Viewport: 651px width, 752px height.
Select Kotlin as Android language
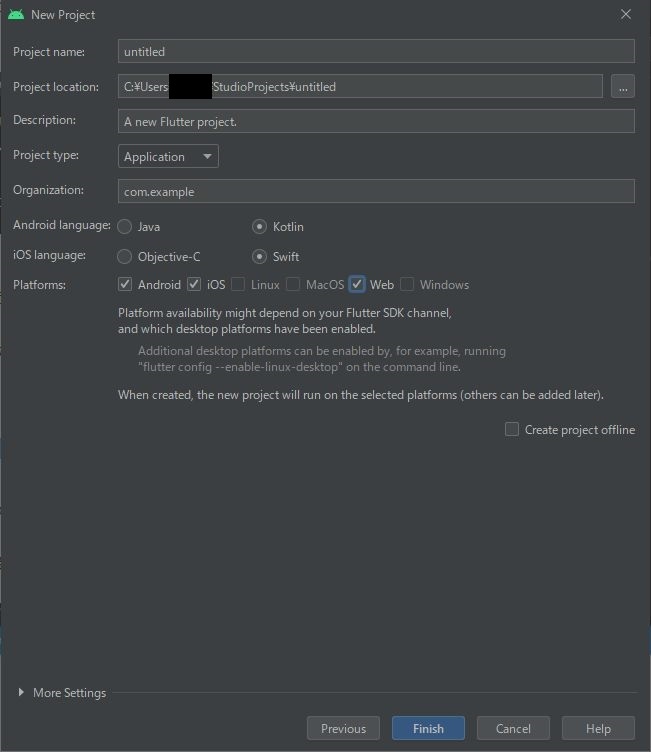(260, 226)
